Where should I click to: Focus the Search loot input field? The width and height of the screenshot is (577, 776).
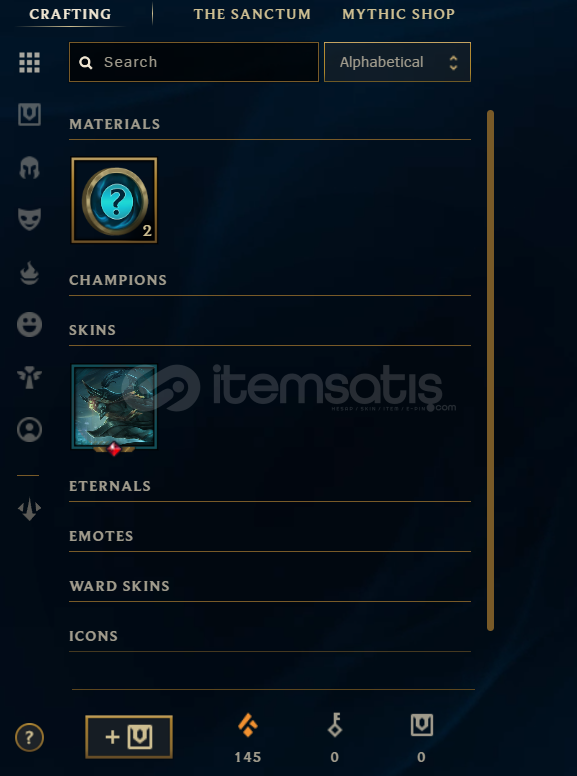194,62
